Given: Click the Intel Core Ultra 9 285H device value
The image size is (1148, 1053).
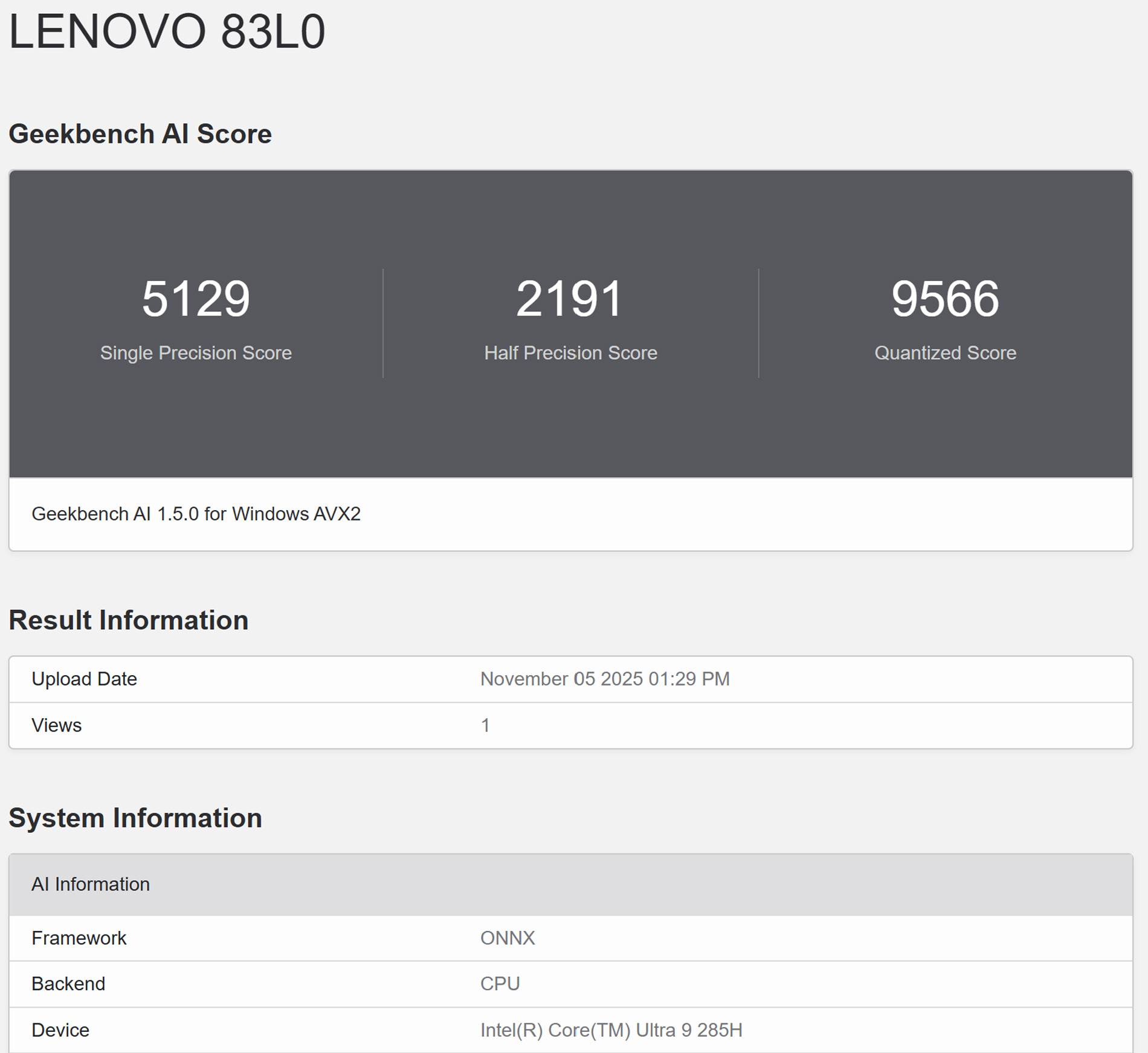Looking at the screenshot, I should [611, 1030].
